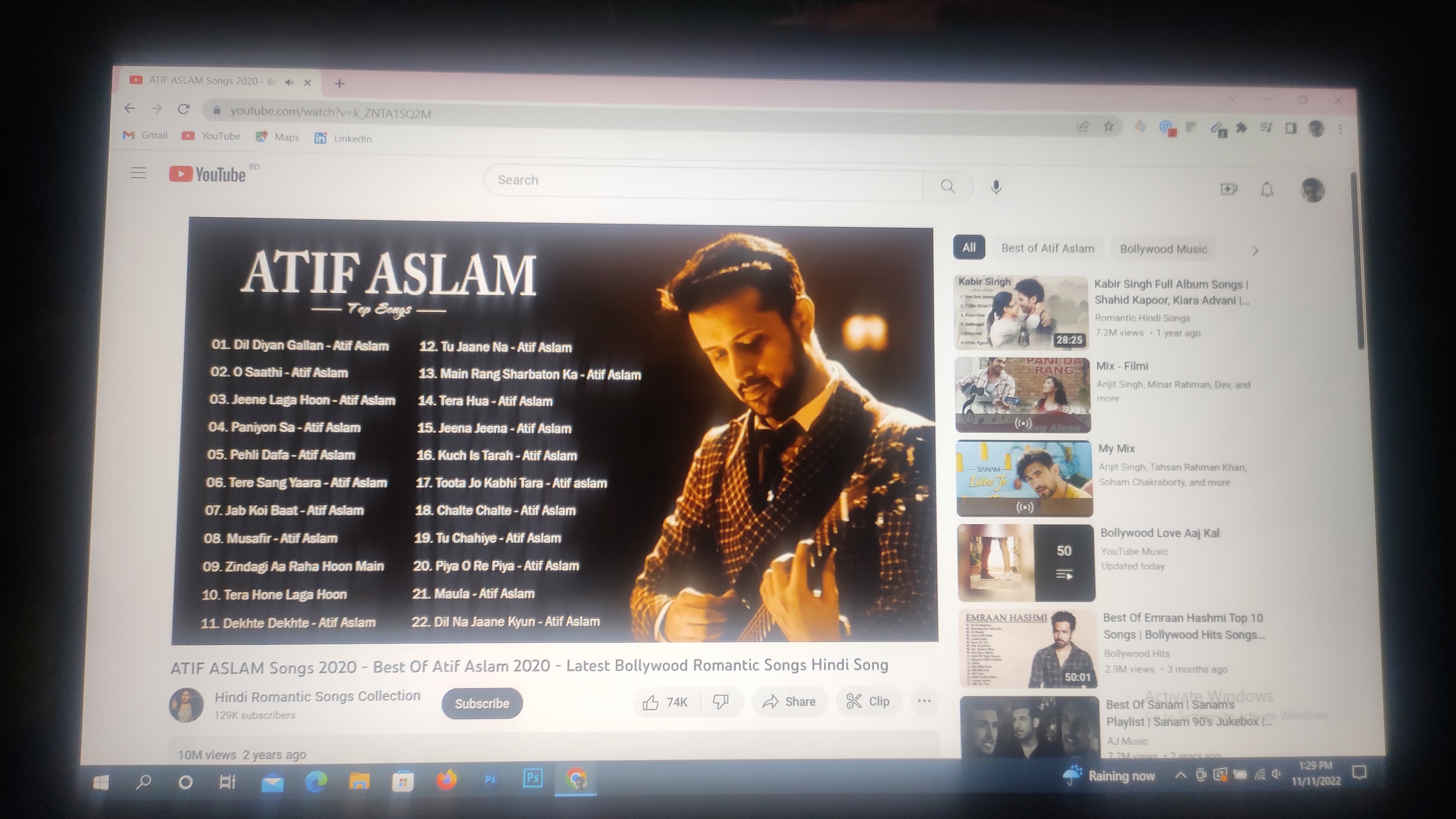Screen dimensions: 1456x819
Task: Open the Windows Start menu
Action: pyautogui.click(x=100, y=782)
